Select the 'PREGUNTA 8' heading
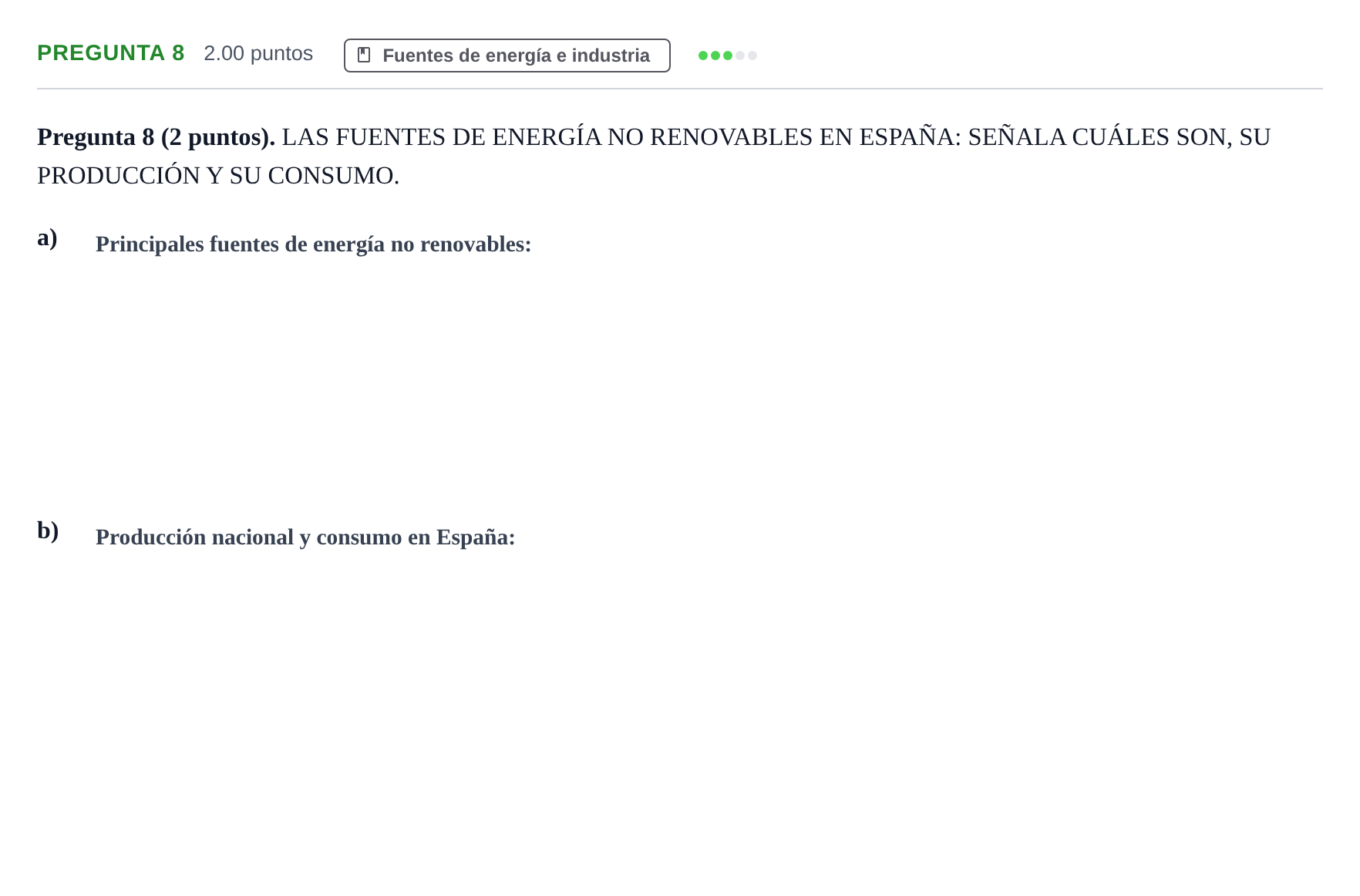Viewport: 1360px width, 896px height. click(x=111, y=53)
